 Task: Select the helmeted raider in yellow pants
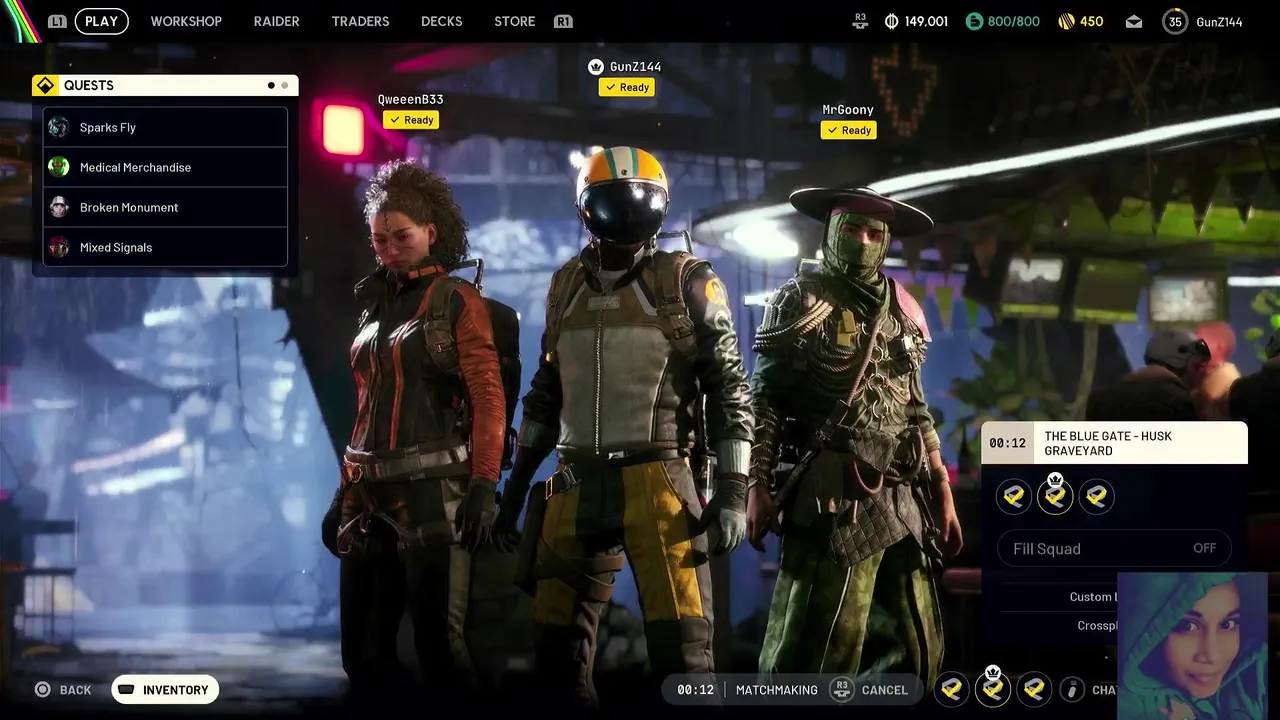(632, 420)
